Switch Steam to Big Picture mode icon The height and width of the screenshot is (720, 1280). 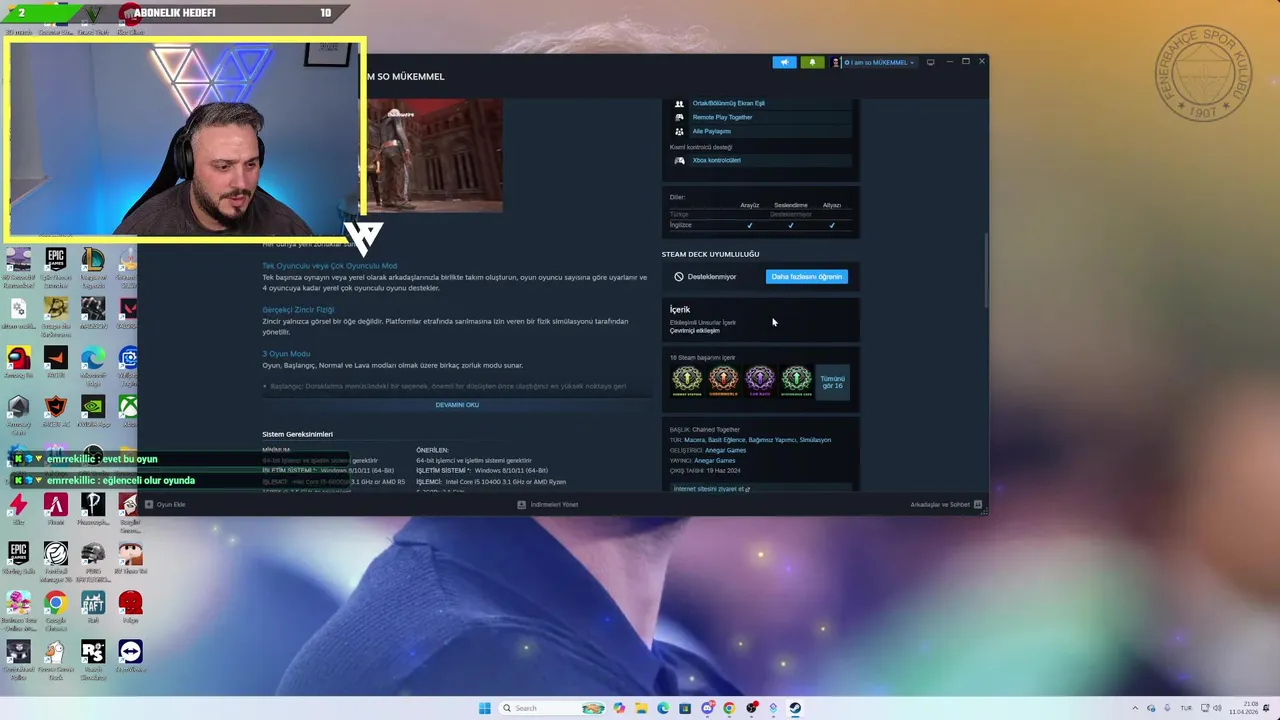(x=930, y=62)
